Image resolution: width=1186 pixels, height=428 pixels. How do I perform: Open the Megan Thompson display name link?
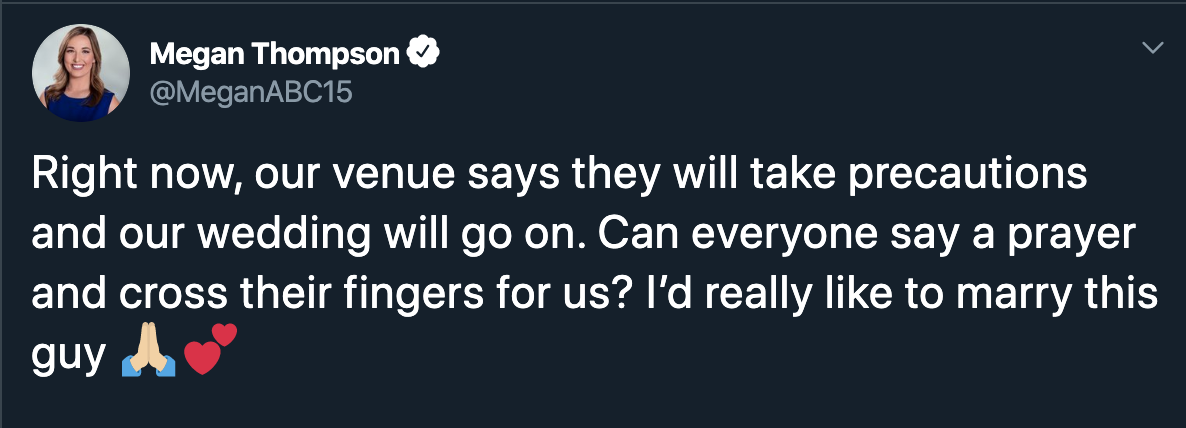[x=275, y=54]
